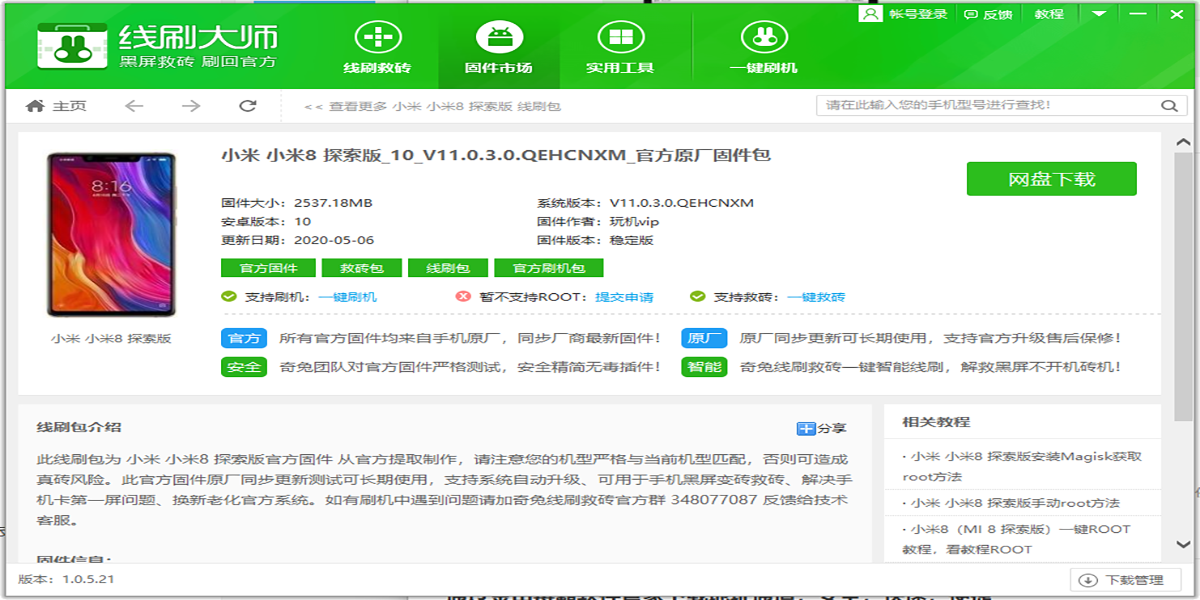Open 下载管理 download manager
This screenshot has height=600, width=1200.
[x=1125, y=580]
